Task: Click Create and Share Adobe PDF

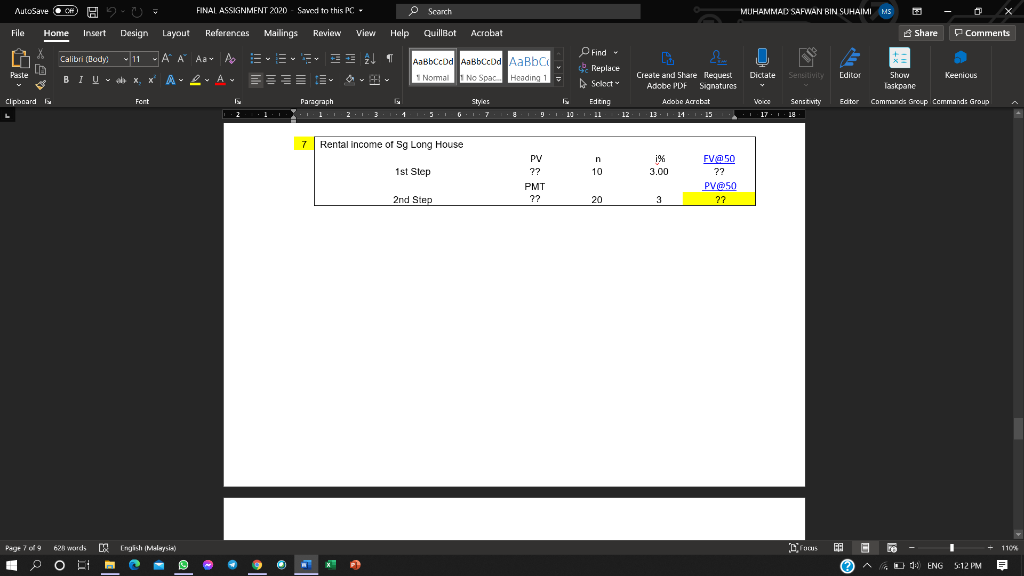Action: coord(667,70)
